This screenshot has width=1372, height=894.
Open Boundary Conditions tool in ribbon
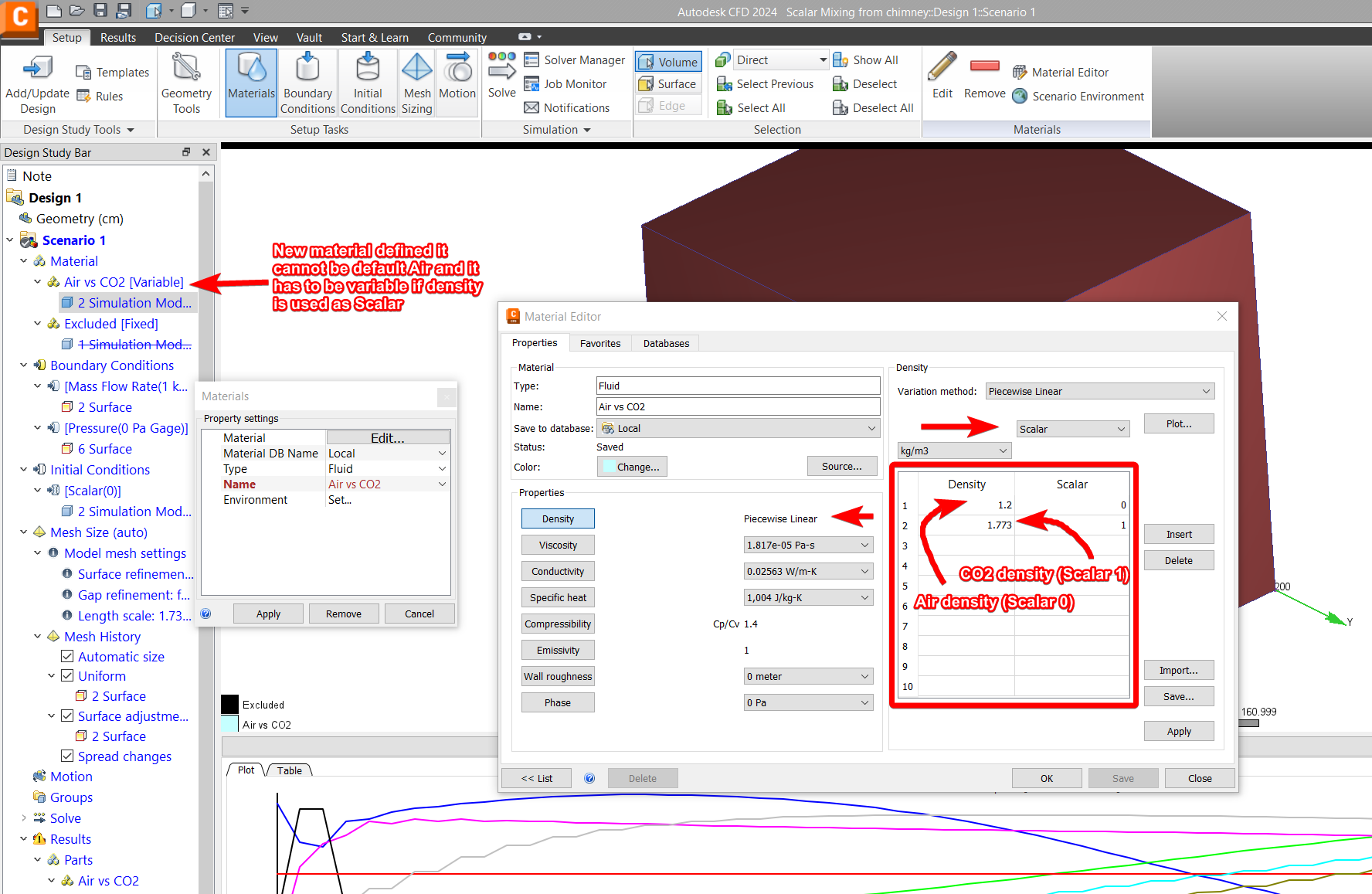pyautogui.click(x=307, y=81)
